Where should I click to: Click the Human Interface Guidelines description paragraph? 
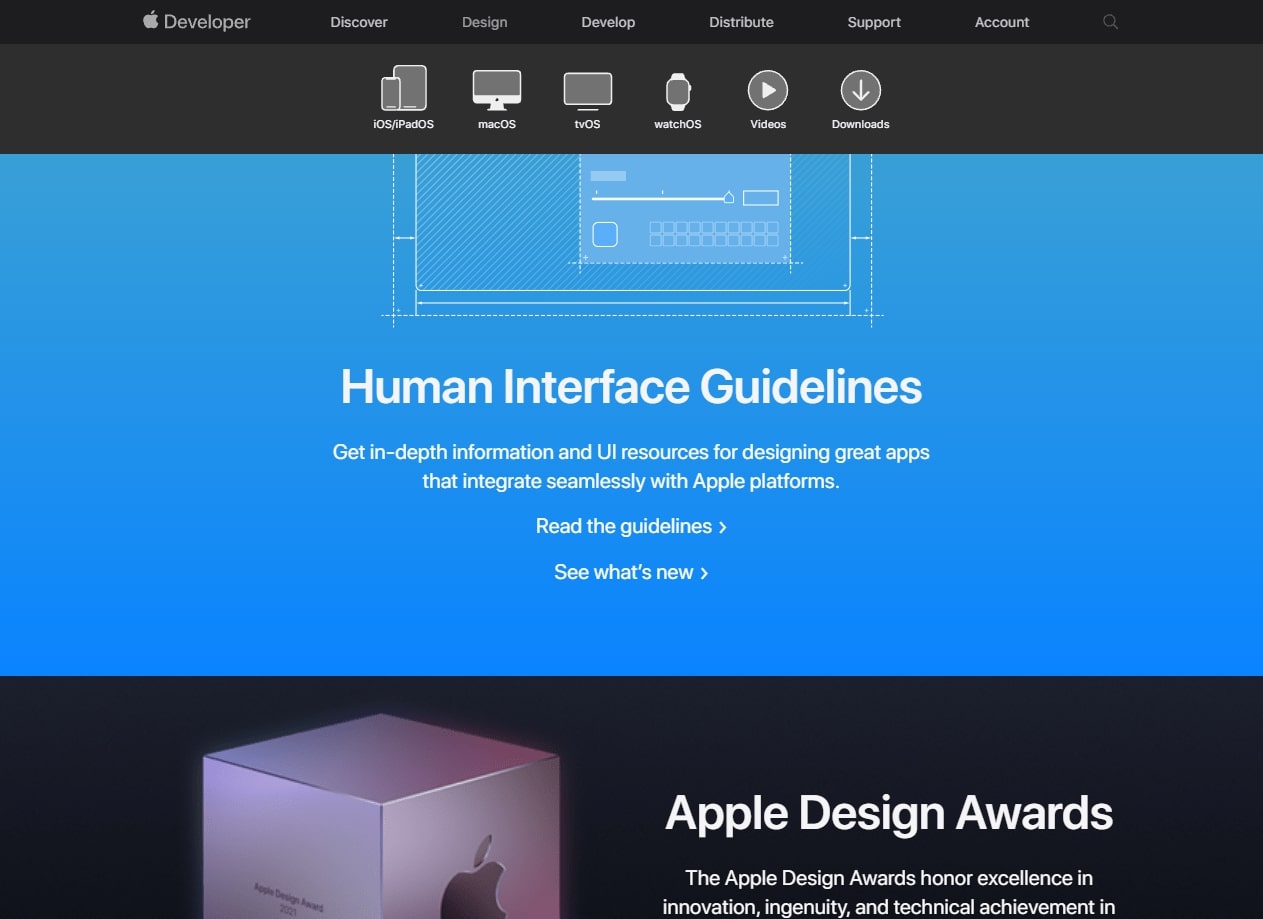631,466
